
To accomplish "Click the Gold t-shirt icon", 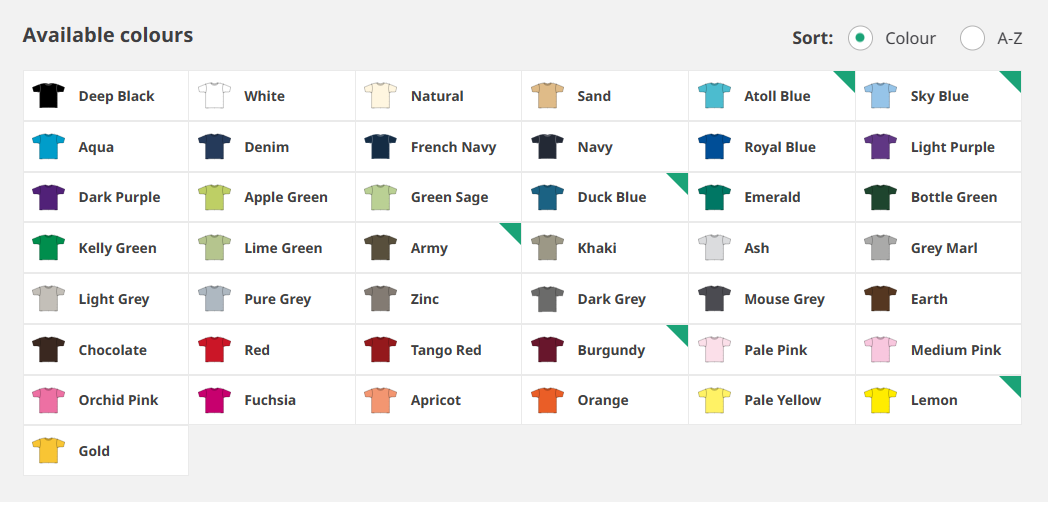I will 48,451.
